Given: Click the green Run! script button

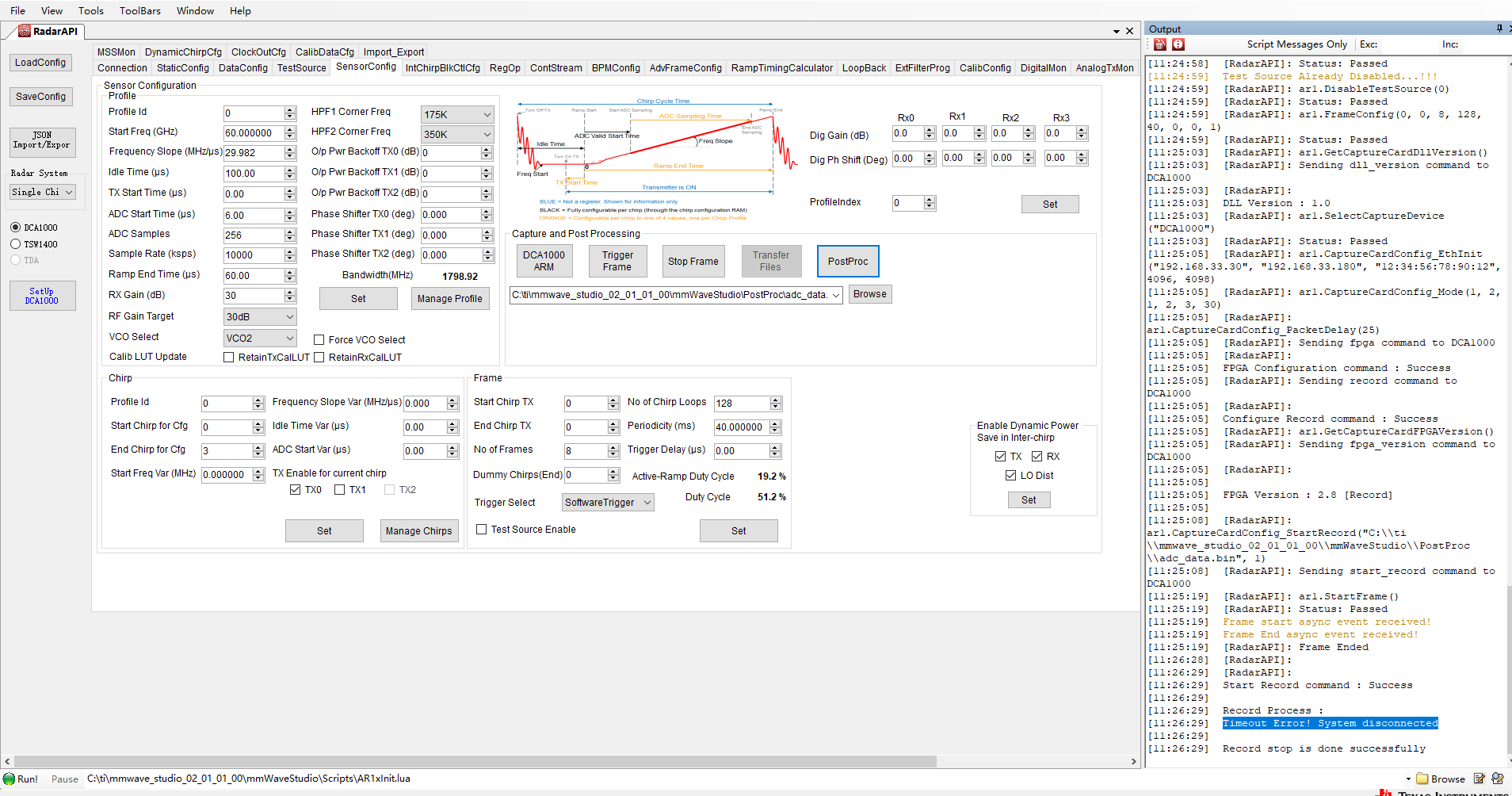Looking at the screenshot, I should (x=21, y=779).
